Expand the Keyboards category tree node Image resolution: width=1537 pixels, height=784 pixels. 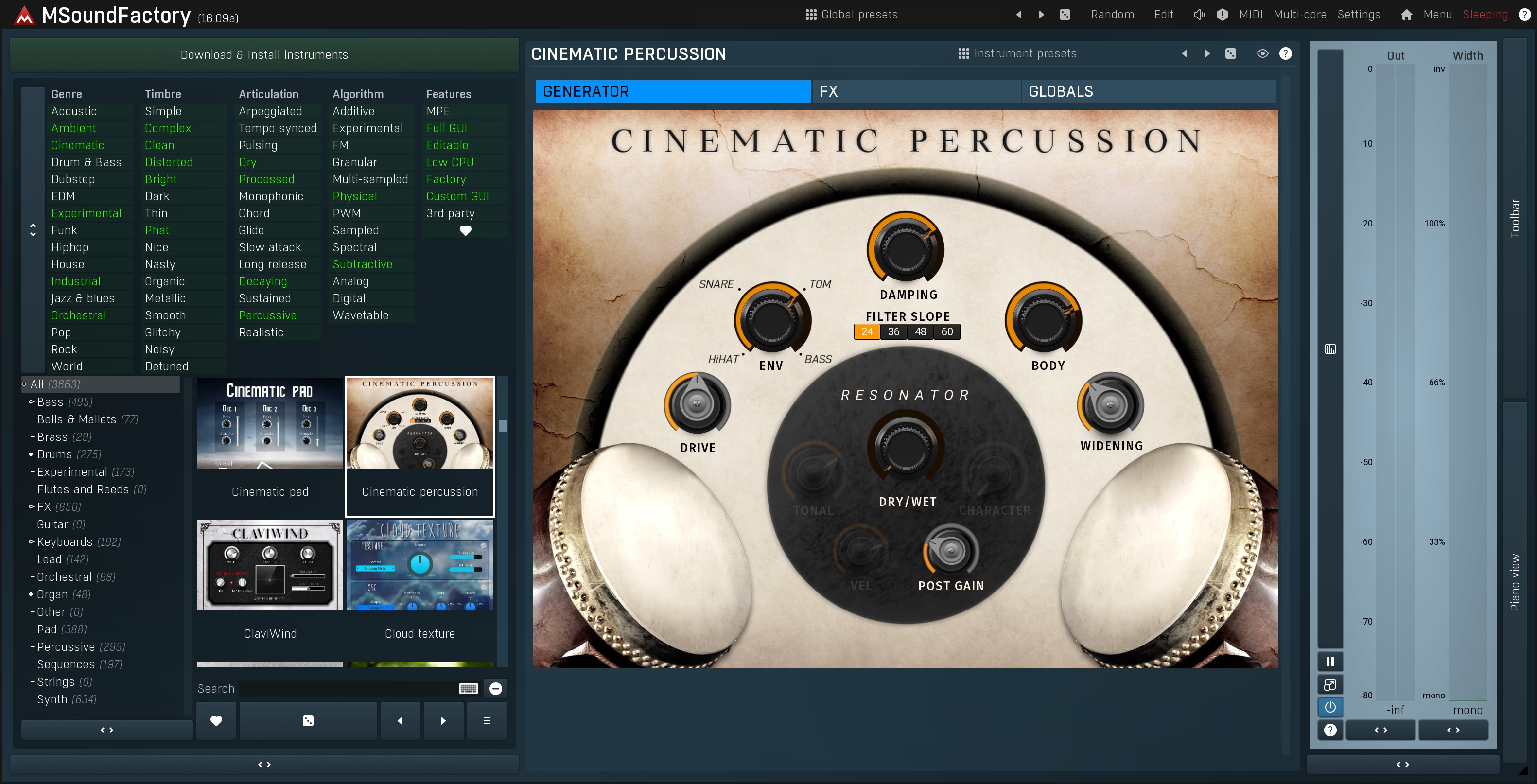pos(31,542)
